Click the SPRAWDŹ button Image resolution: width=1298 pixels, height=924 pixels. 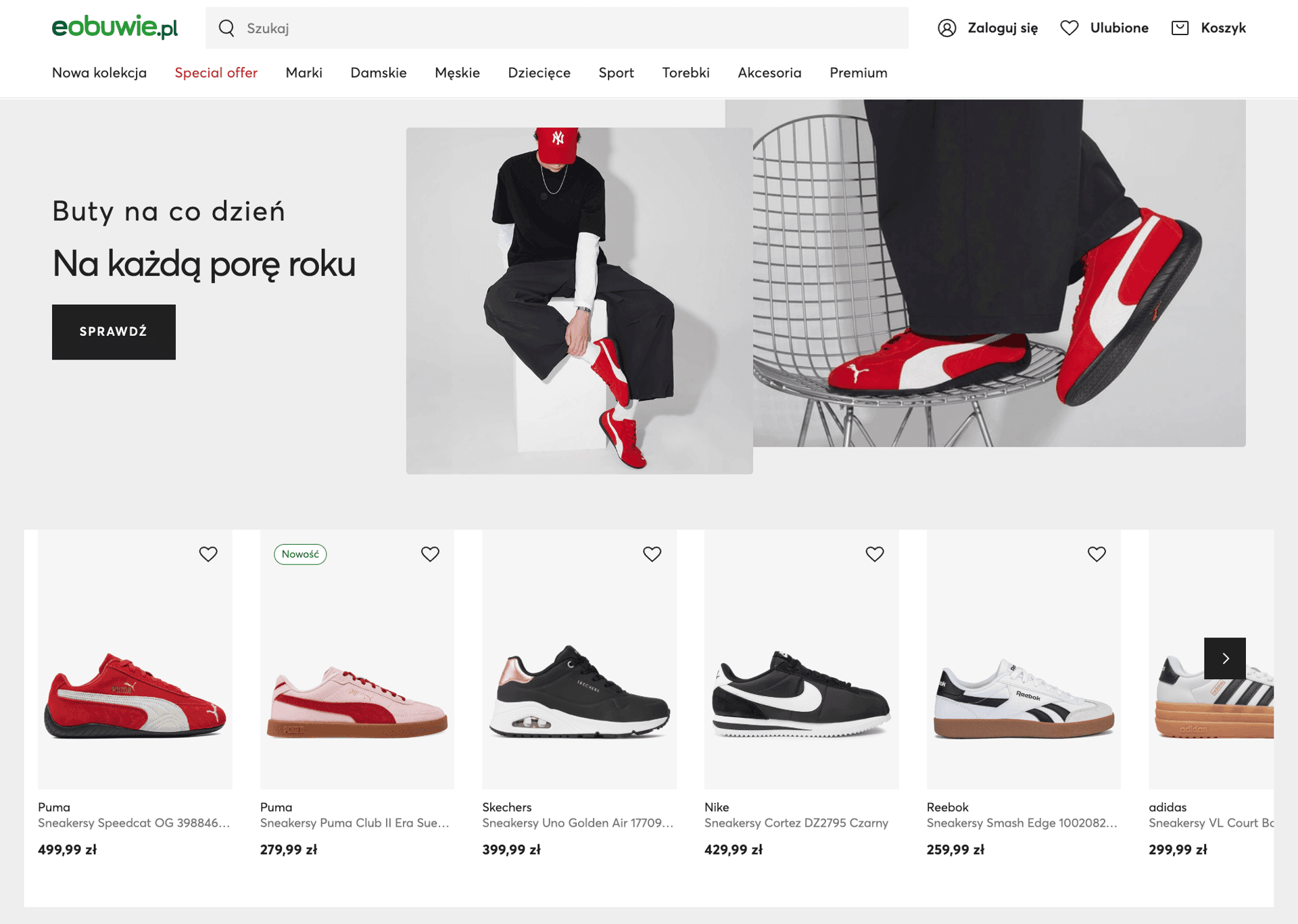coord(114,331)
